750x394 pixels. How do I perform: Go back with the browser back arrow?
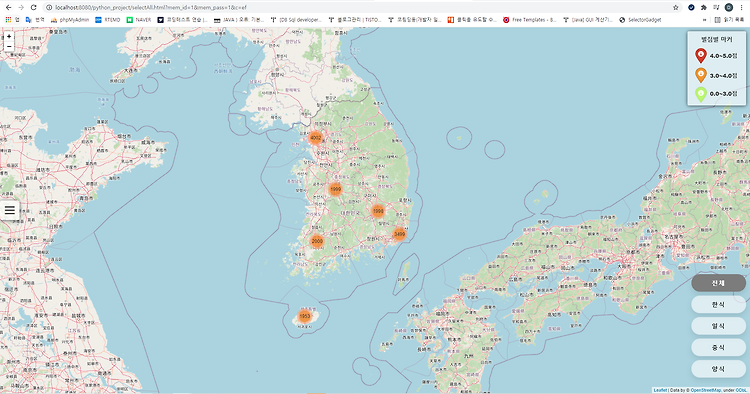(x=9, y=7)
